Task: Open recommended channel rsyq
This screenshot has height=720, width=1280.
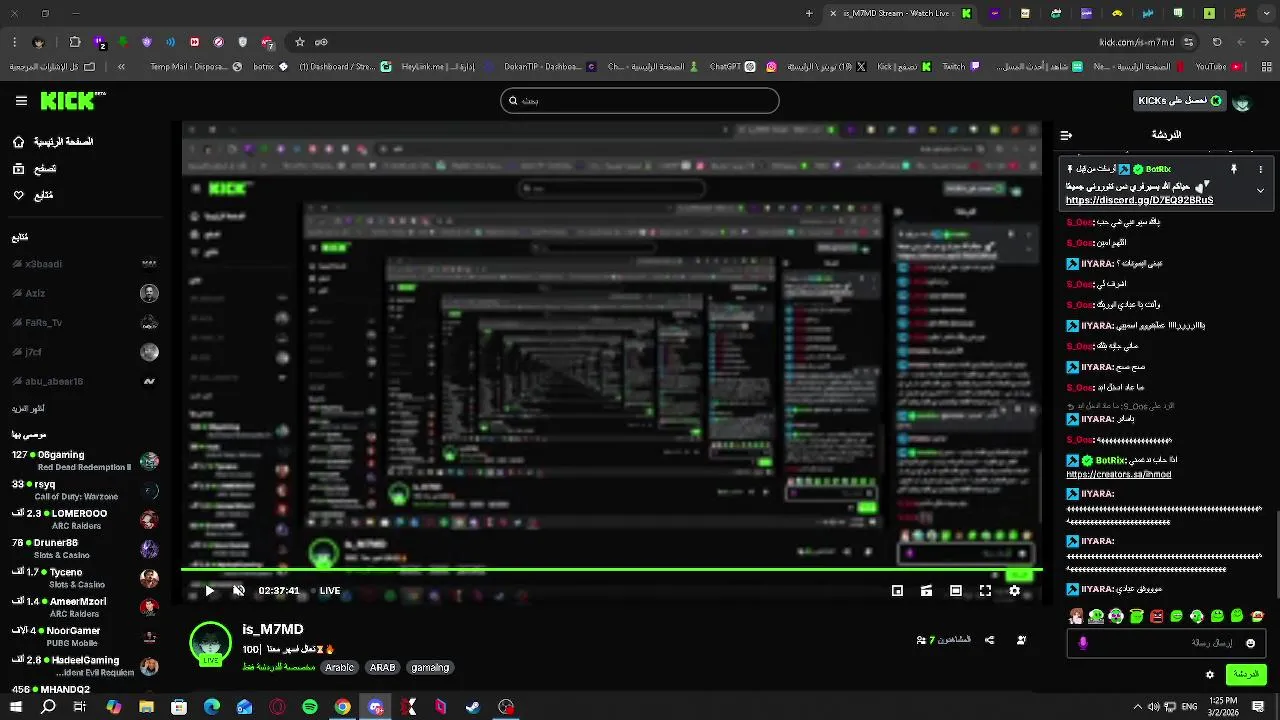Action: click(x=85, y=490)
